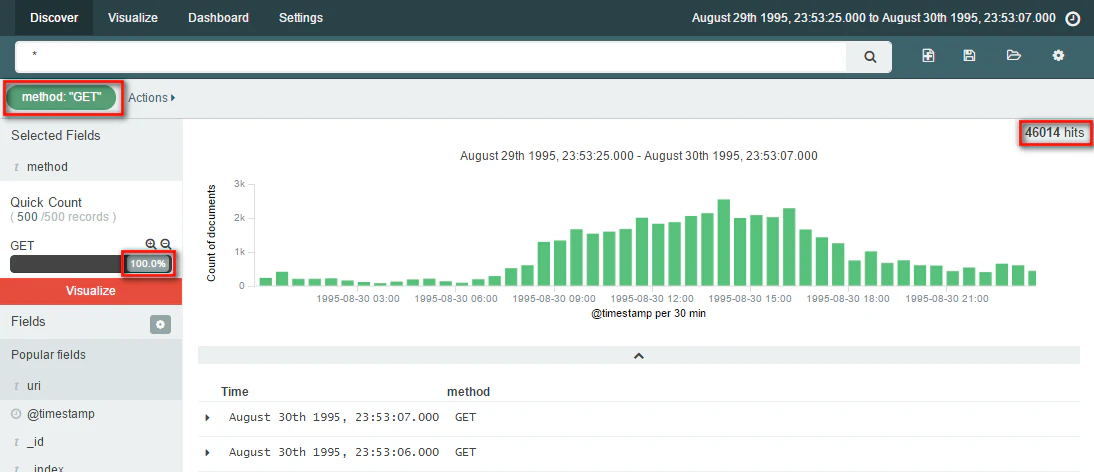
Task: Click the Popular fields heading
Action: point(48,355)
